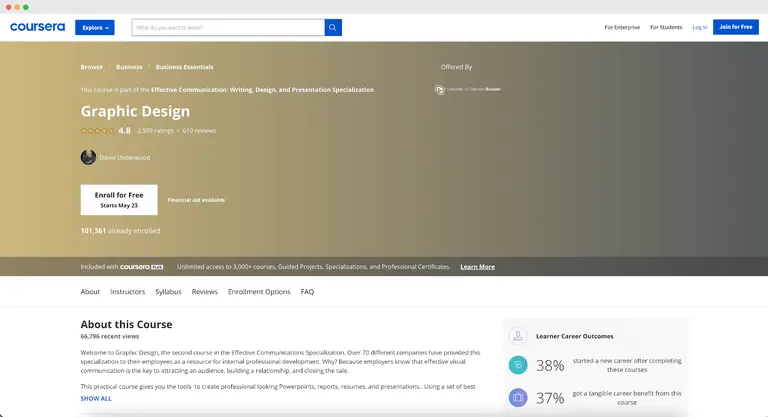Select the About tab
This screenshot has height=417, width=768.
(90, 292)
